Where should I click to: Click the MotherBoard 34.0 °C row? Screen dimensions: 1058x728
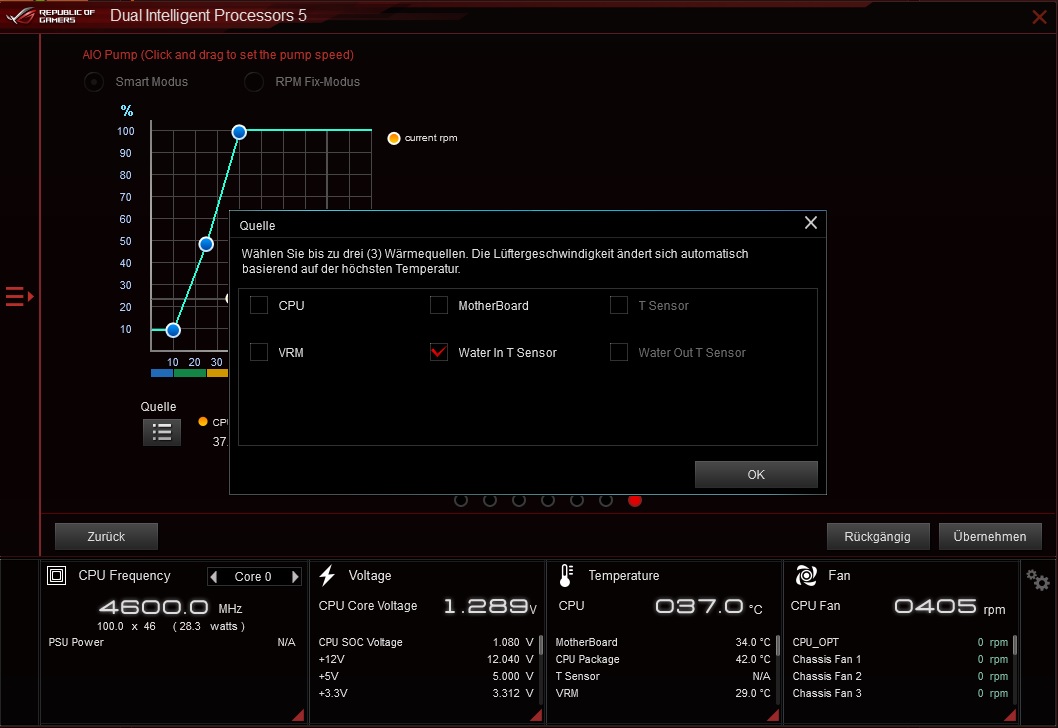(663, 642)
